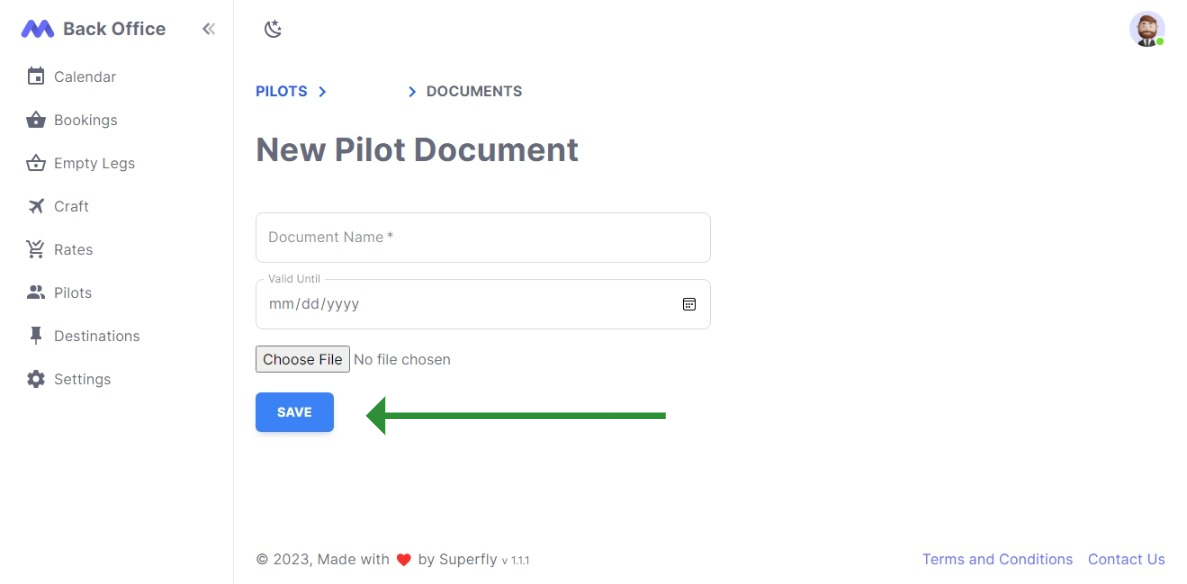Viewport: 1187px width, 584px height.
Task: Select the Pilots people icon
Action: 34,291
